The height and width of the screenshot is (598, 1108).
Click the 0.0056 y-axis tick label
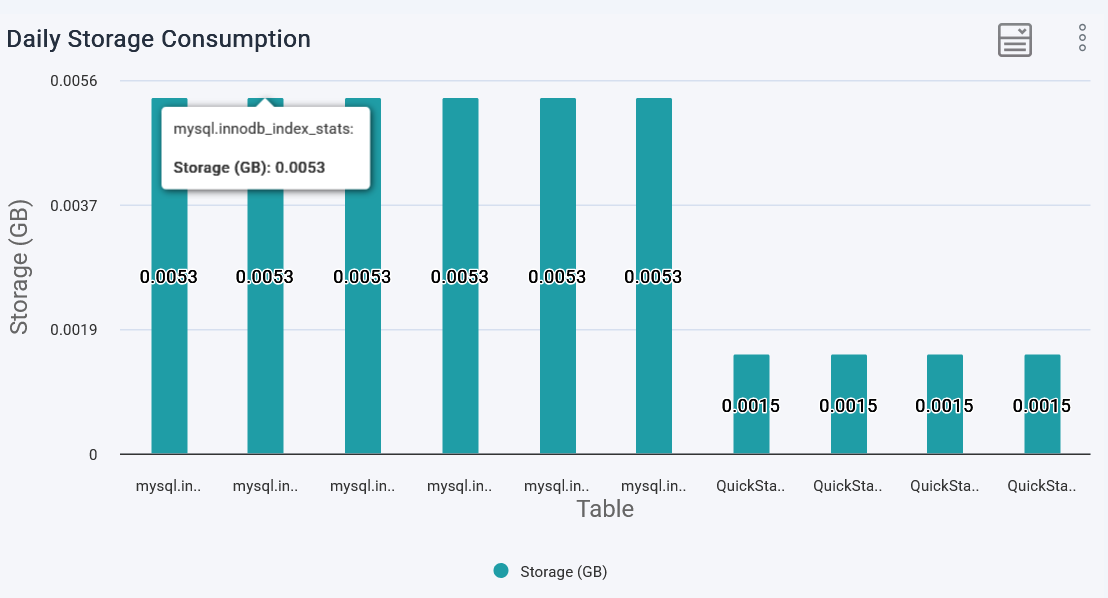[x=74, y=80]
